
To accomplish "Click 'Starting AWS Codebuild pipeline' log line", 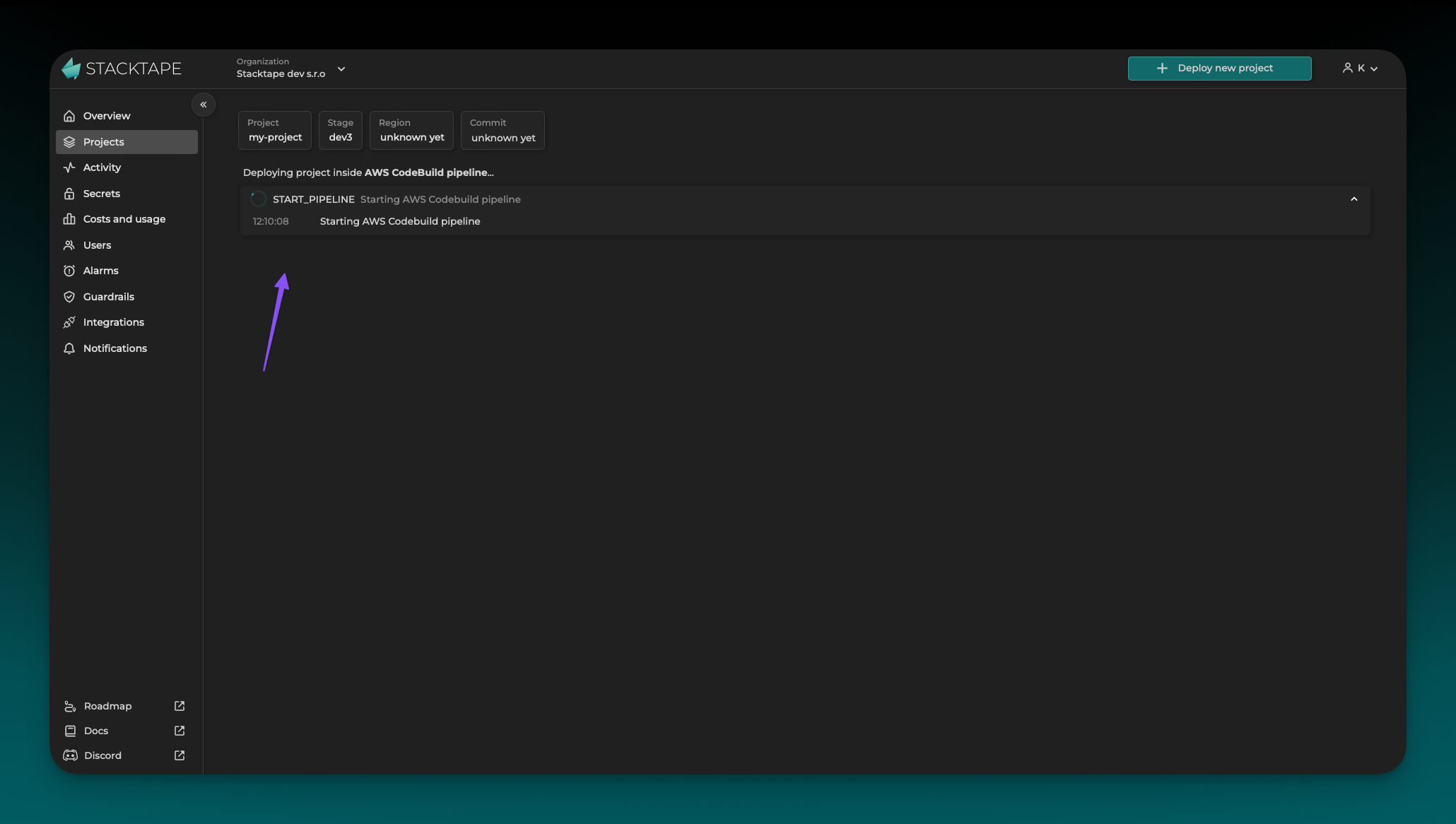I will click(400, 221).
